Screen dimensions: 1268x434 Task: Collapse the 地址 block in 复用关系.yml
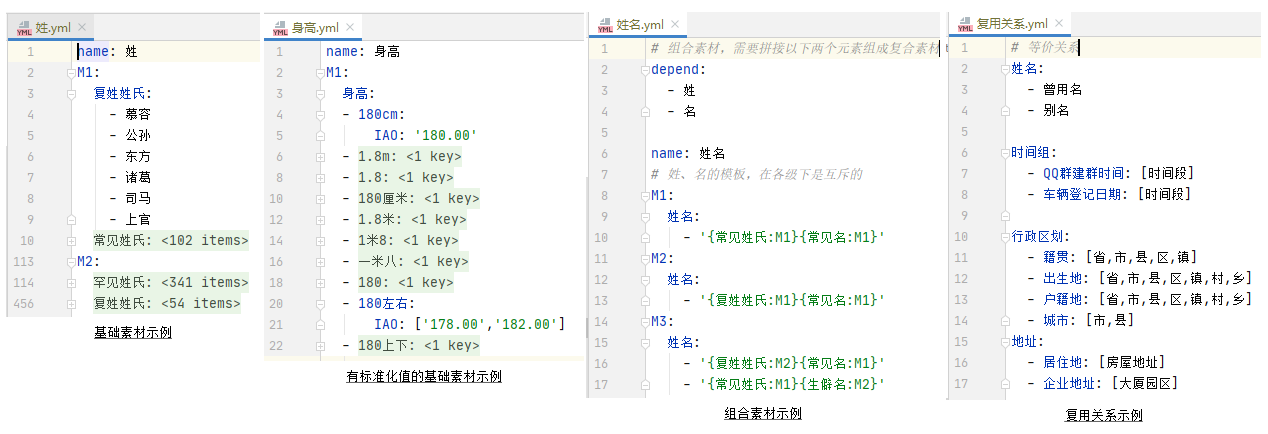[1004, 341]
